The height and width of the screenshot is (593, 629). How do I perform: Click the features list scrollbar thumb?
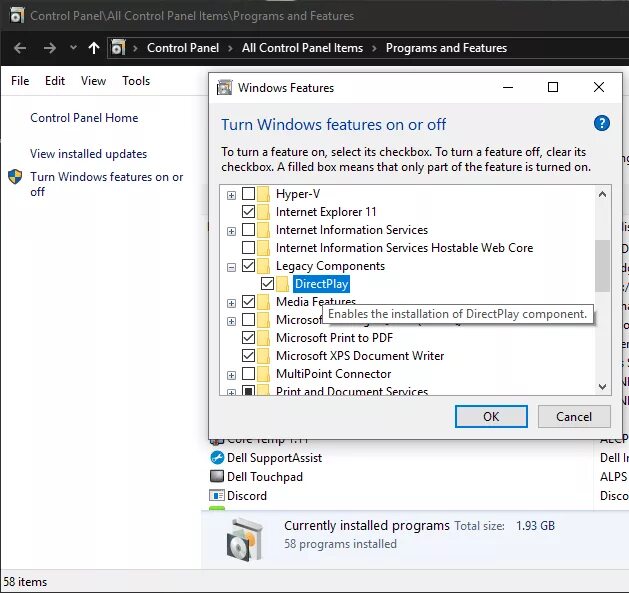[x=602, y=266]
